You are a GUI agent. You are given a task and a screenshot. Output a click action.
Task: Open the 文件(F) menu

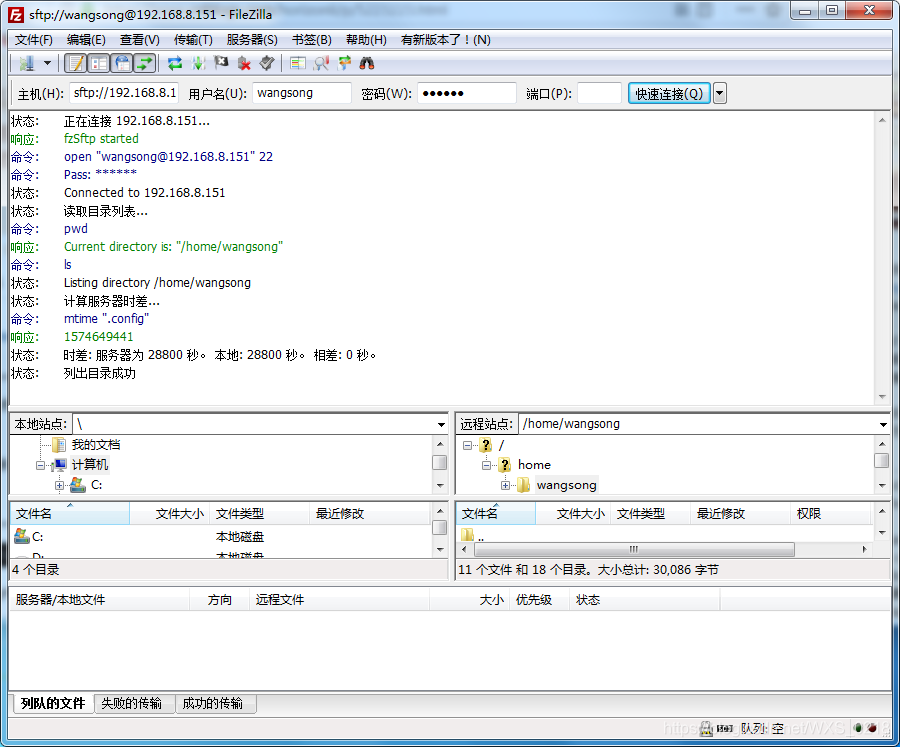pyautogui.click(x=33, y=40)
